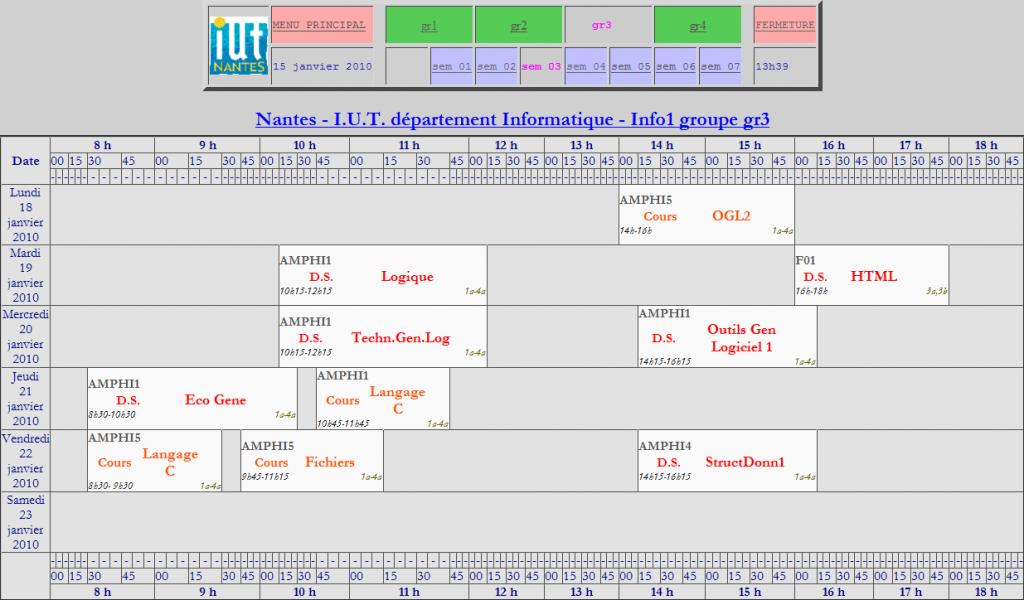Click Thursday's Langage C course
Screen dimensions: 1024x600
pos(383,398)
